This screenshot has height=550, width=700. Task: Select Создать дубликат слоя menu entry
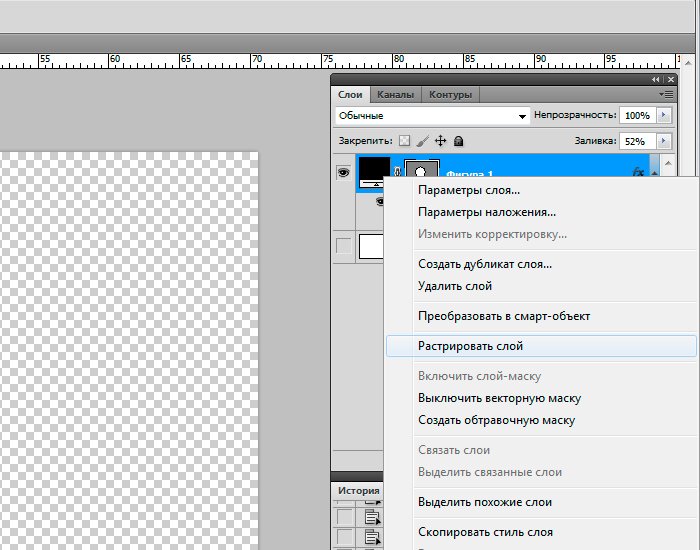(484, 264)
